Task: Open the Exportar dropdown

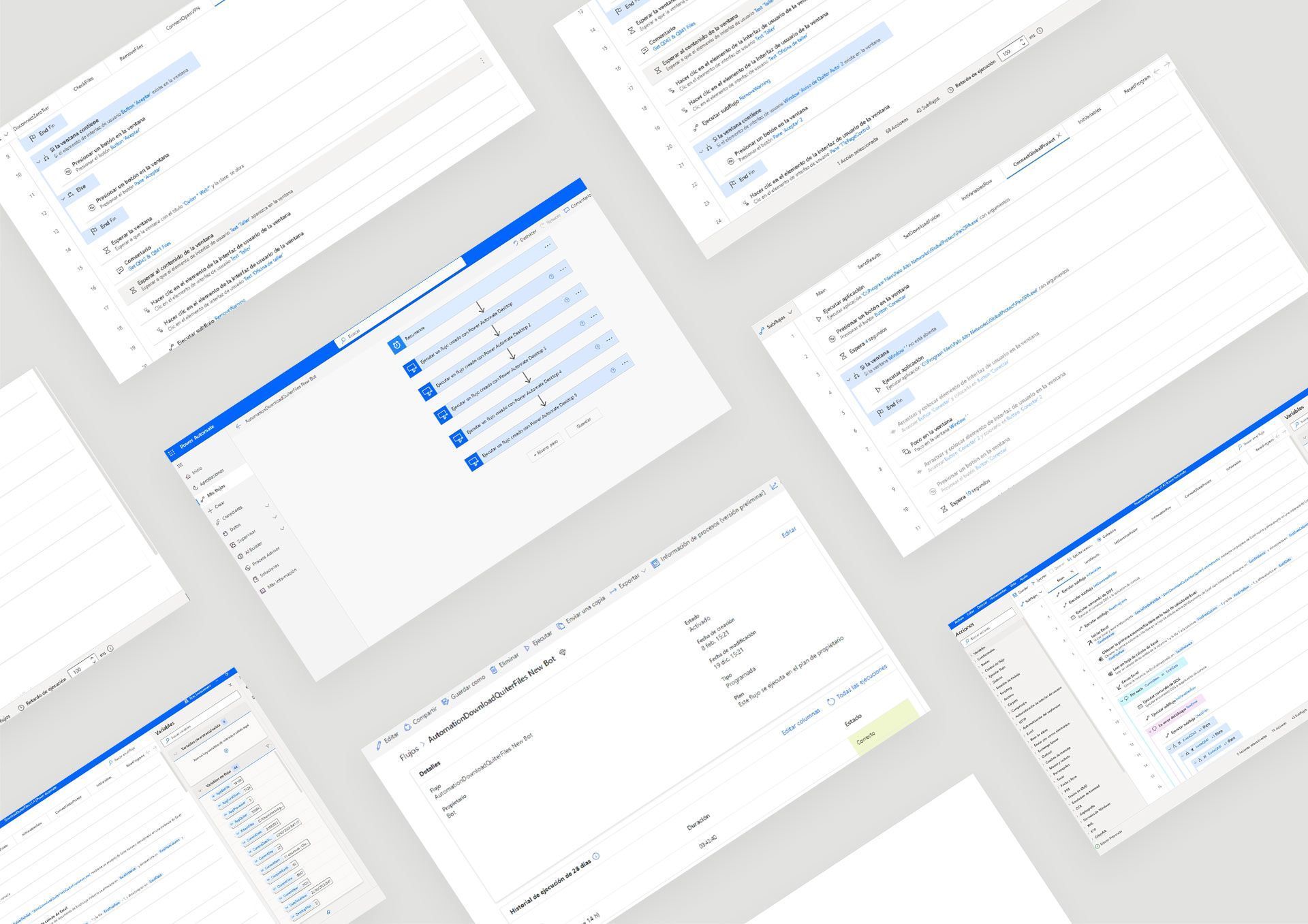Action: point(628,581)
